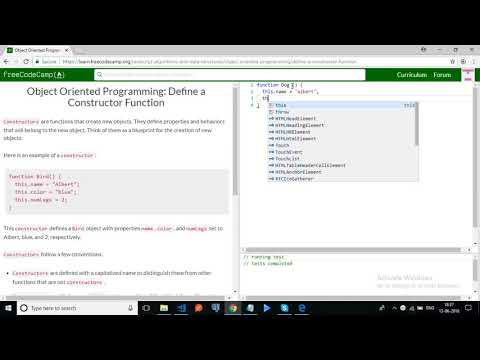
Task: Open the Curriculum link
Action: pos(412,75)
